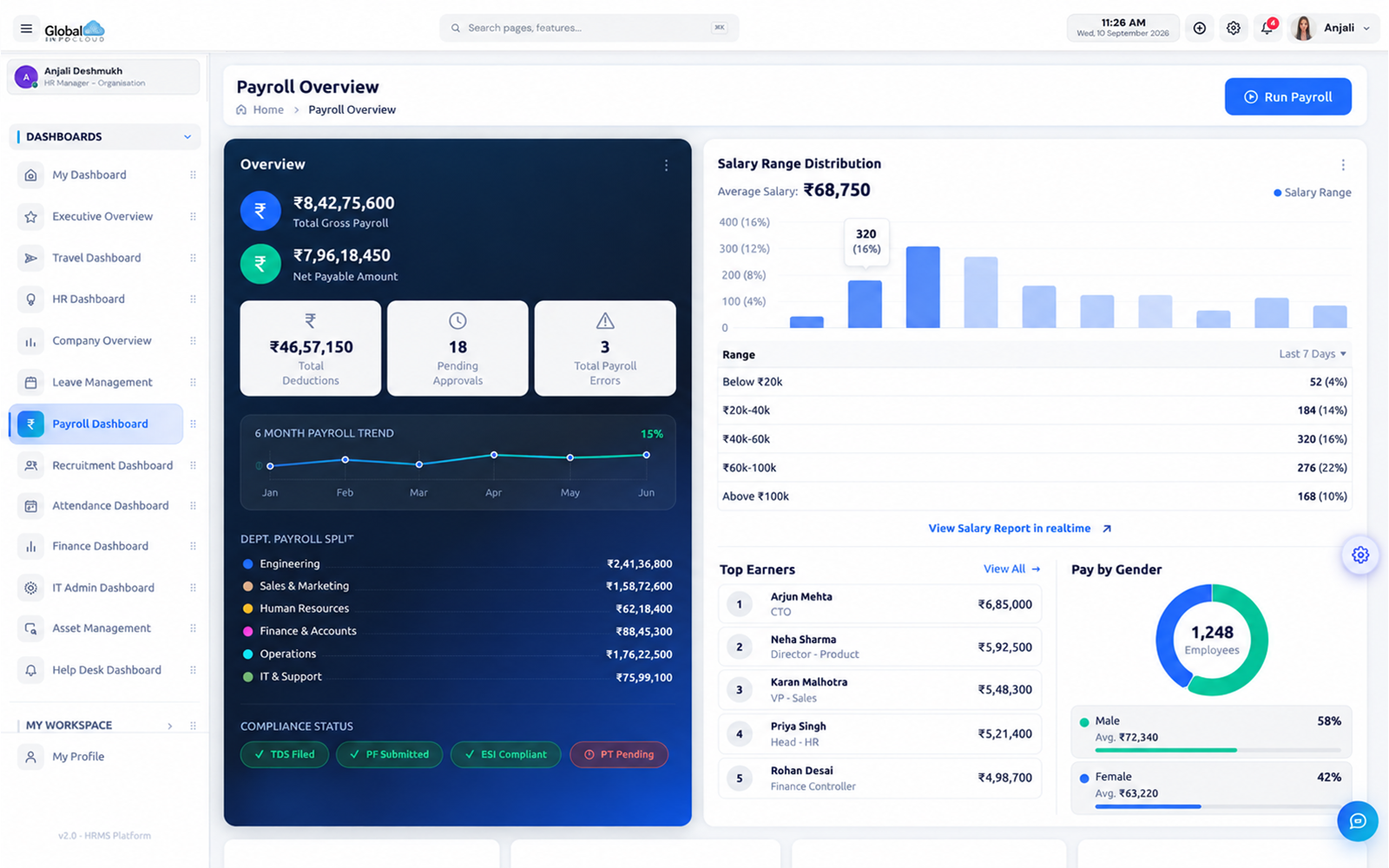This screenshot has height=868, width=1389.
Task: Click Home breadcrumb house icon
Action: [x=241, y=110]
